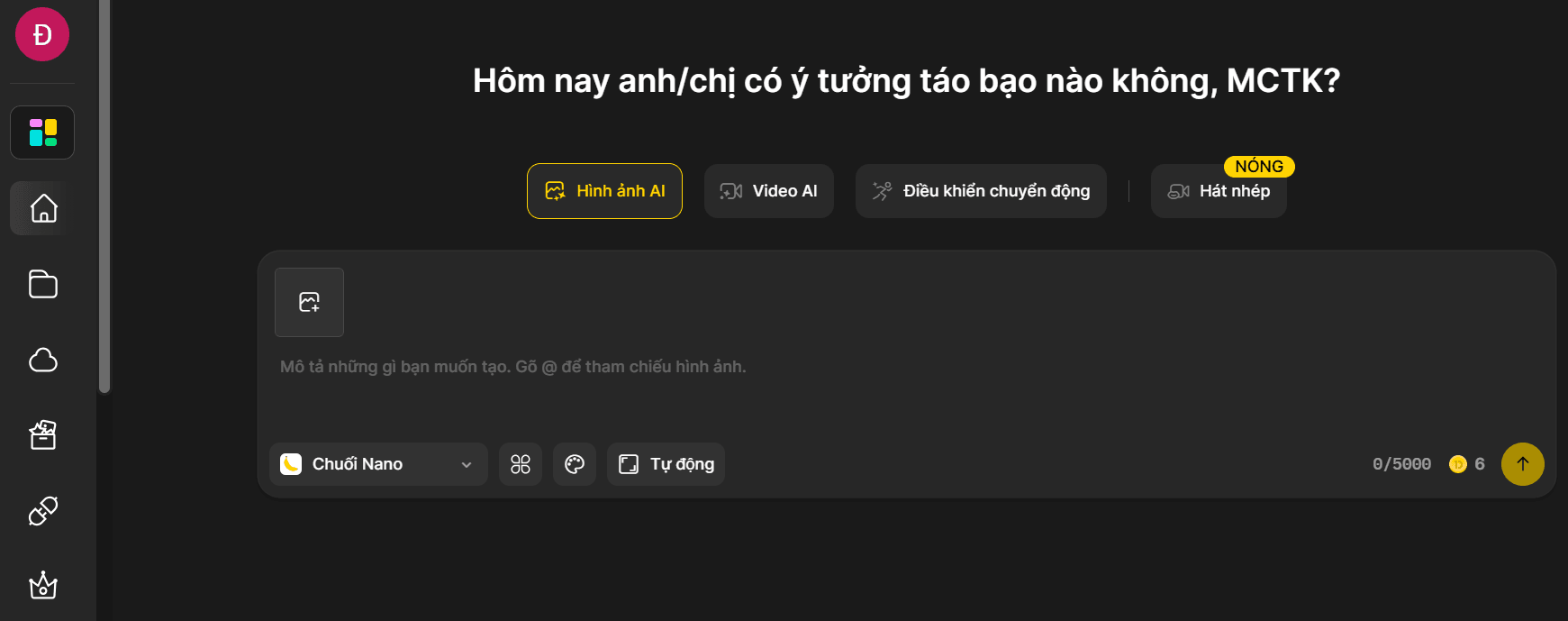Click the chevron next to Chuối Nano
The height and width of the screenshot is (621, 1568).
(467, 464)
